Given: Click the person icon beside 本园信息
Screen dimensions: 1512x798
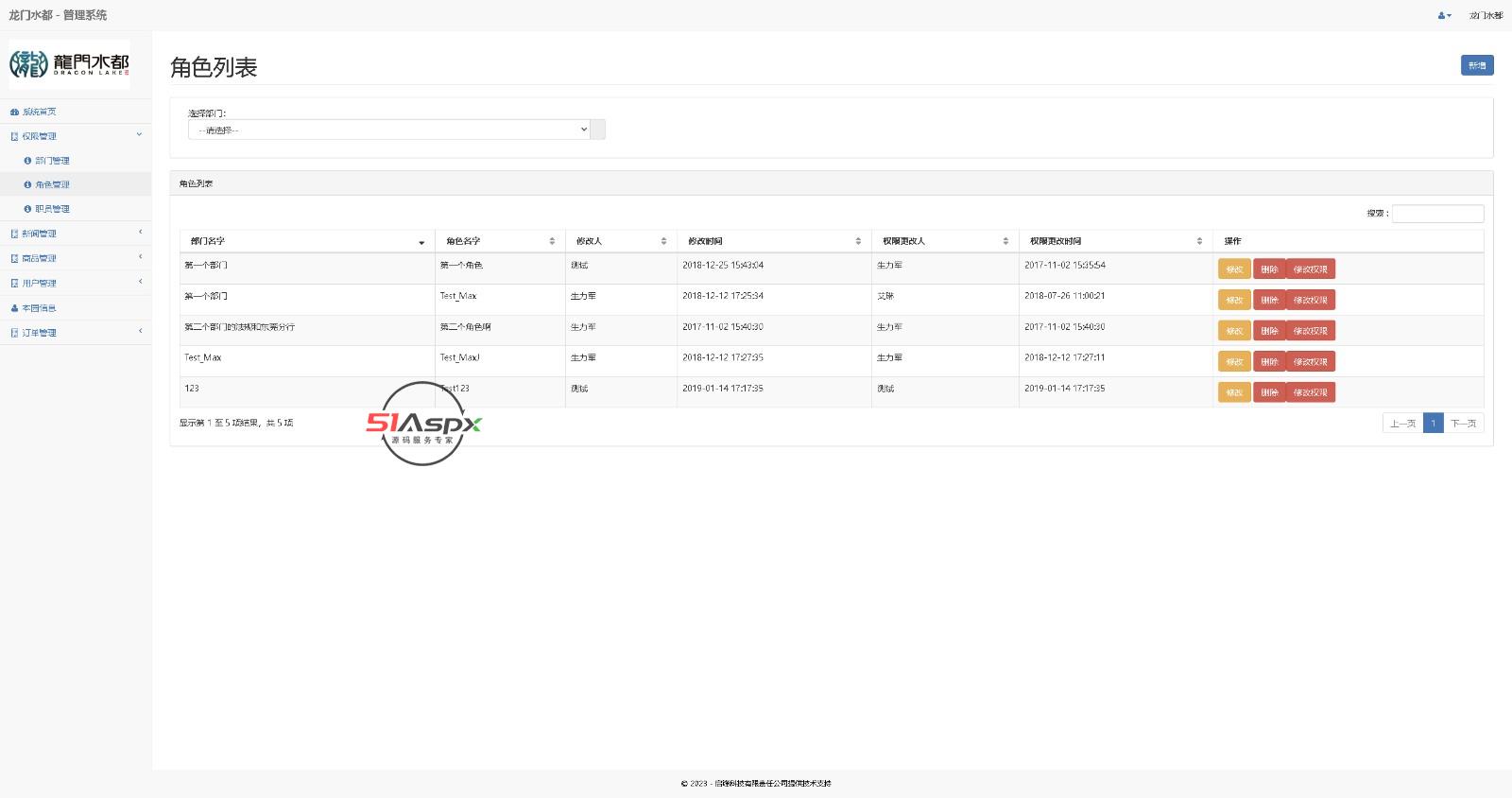Looking at the screenshot, I should pyautogui.click(x=14, y=308).
